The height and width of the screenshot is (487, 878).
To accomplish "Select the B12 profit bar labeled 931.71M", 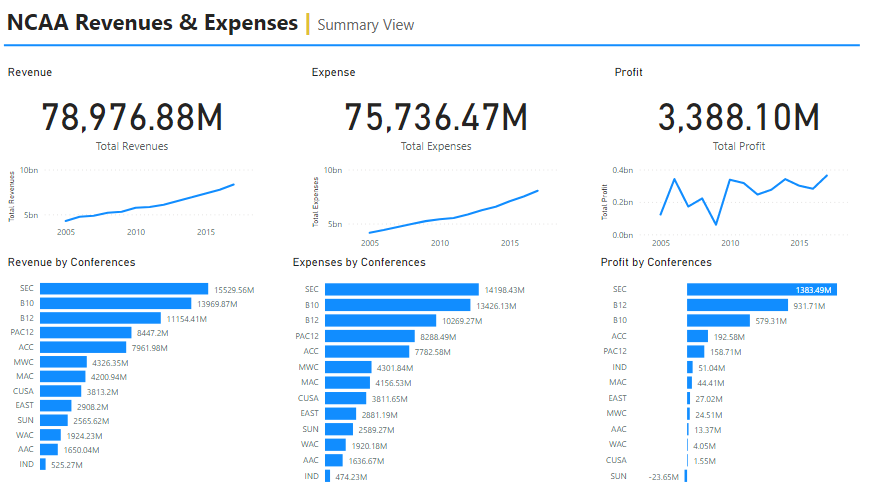I will tap(737, 305).
